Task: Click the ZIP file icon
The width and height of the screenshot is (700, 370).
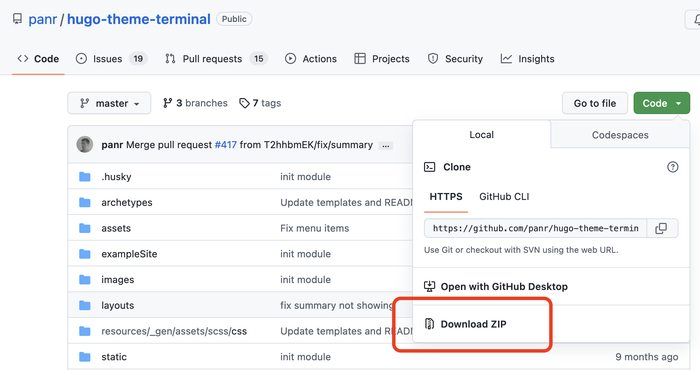Action: click(x=429, y=324)
